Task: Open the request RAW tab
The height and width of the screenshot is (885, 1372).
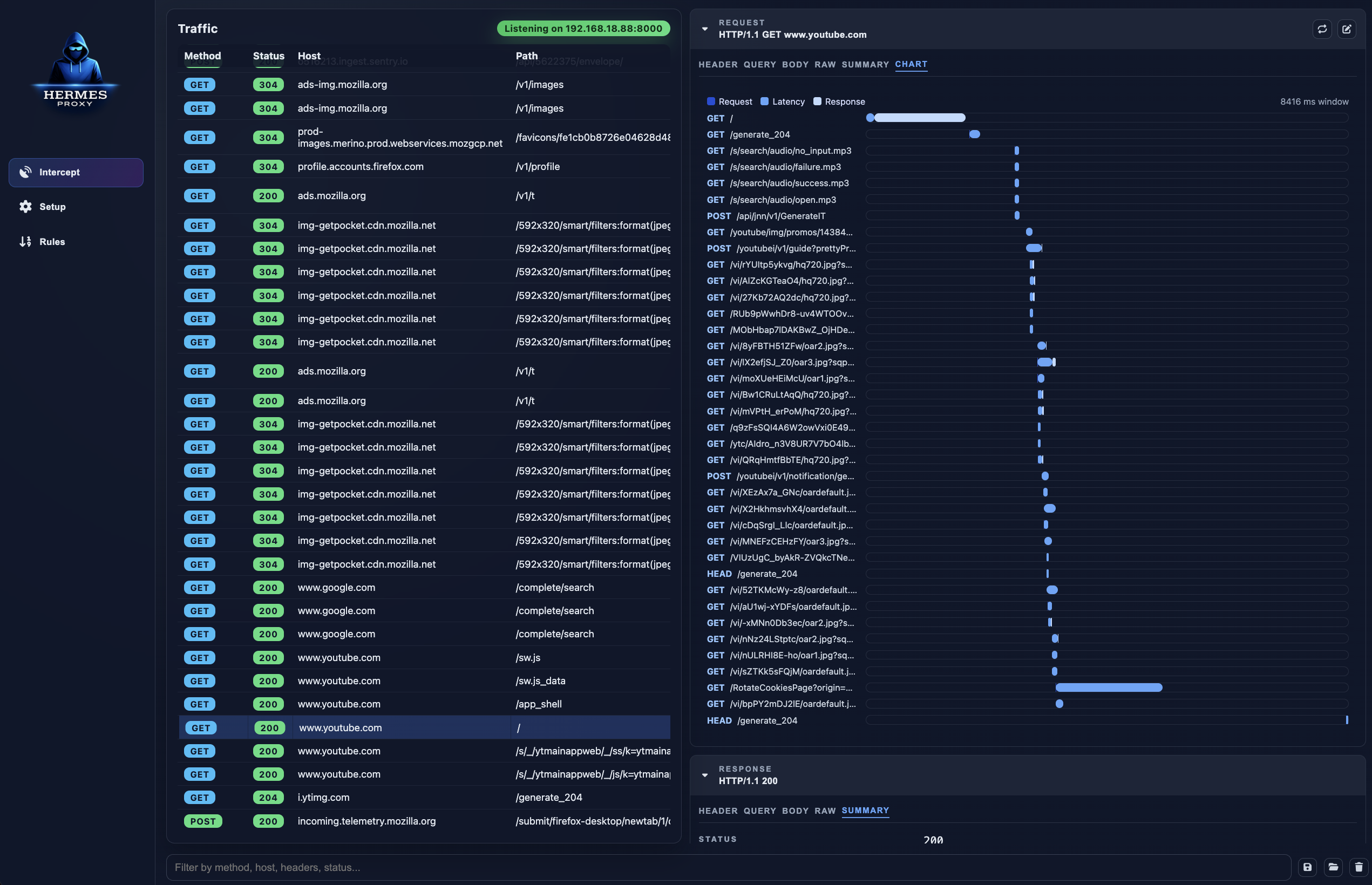Action: pos(825,64)
